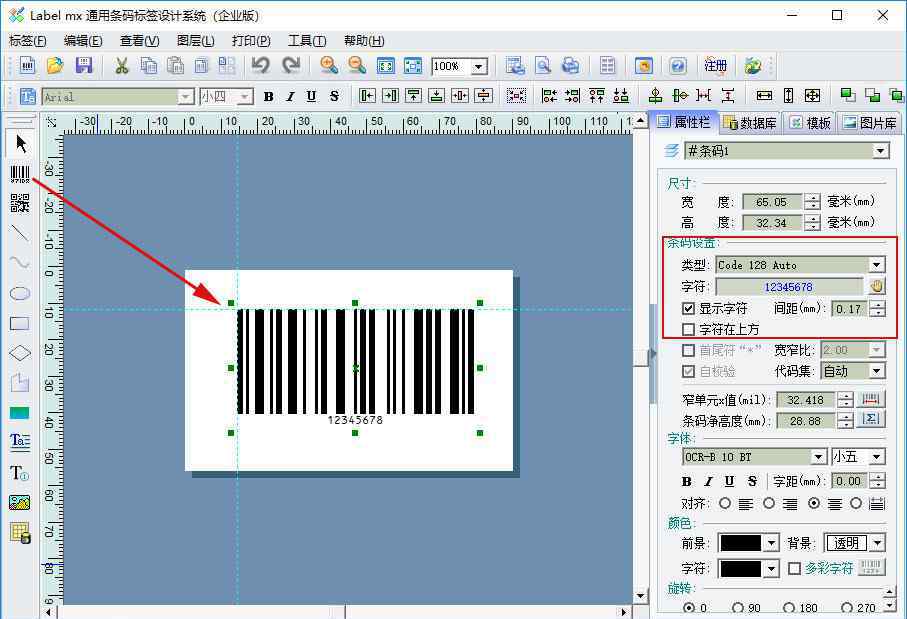Select the straight line drawing tool

coord(20,233)
